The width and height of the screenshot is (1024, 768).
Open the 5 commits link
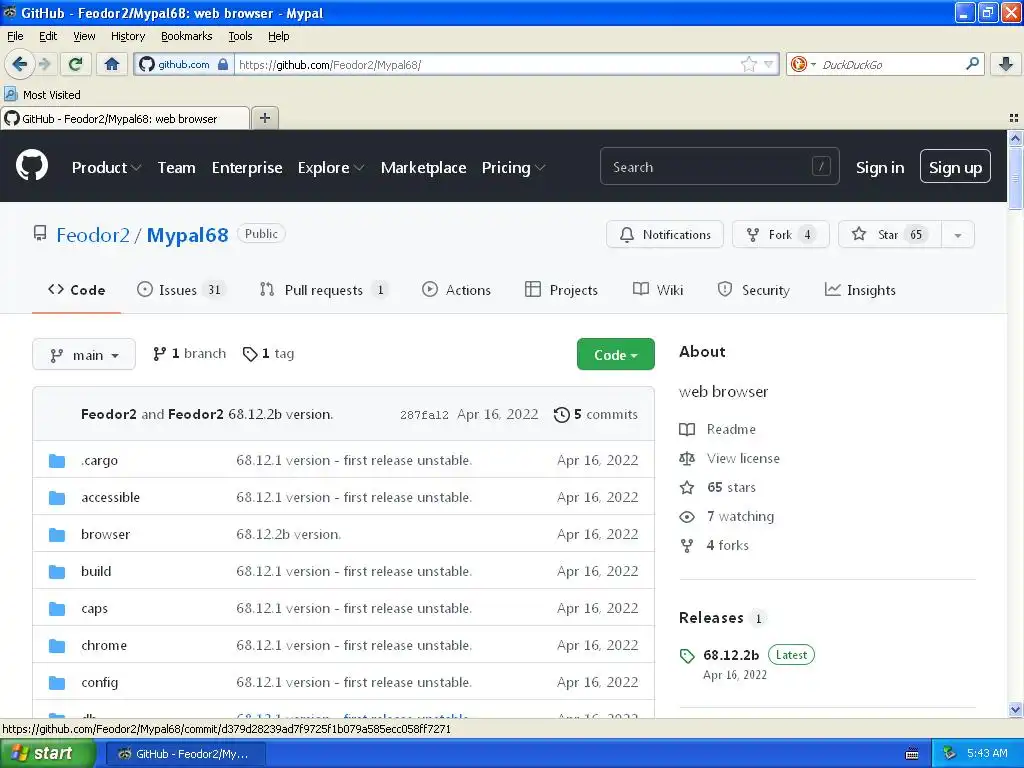coord(596,415)
